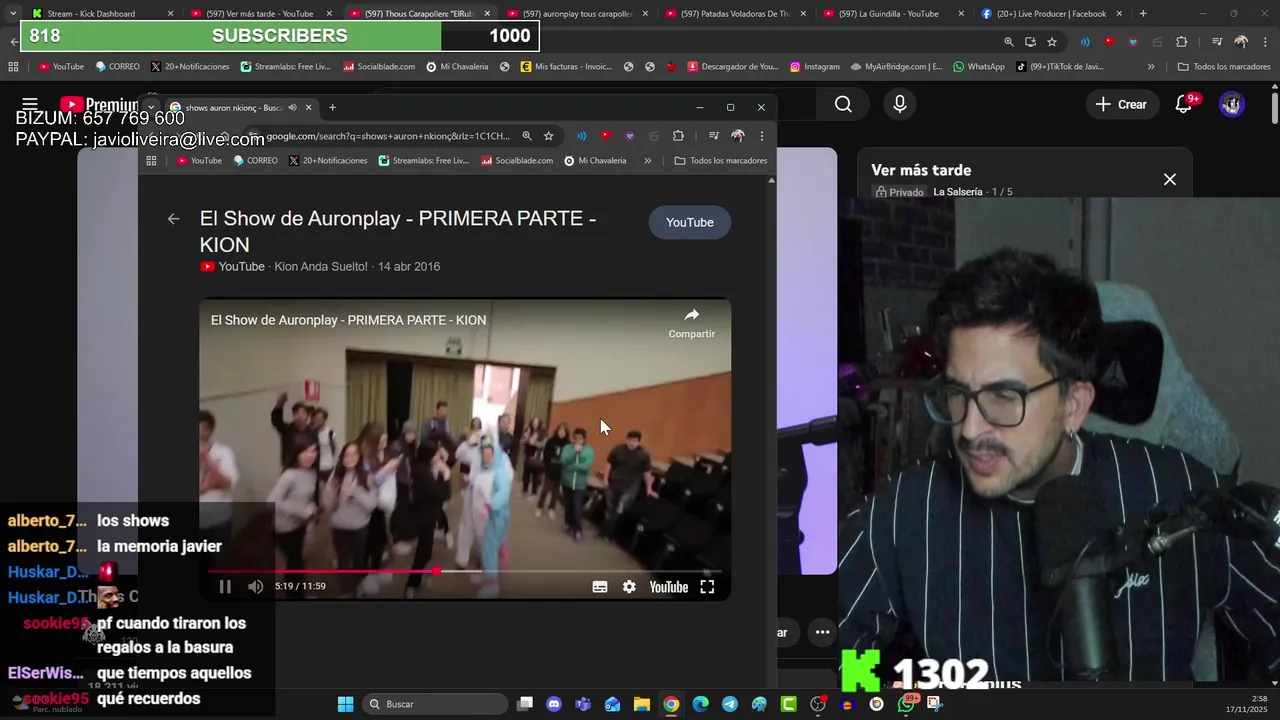
Task: Open Telegram from the taskbar
Action: 730,704
